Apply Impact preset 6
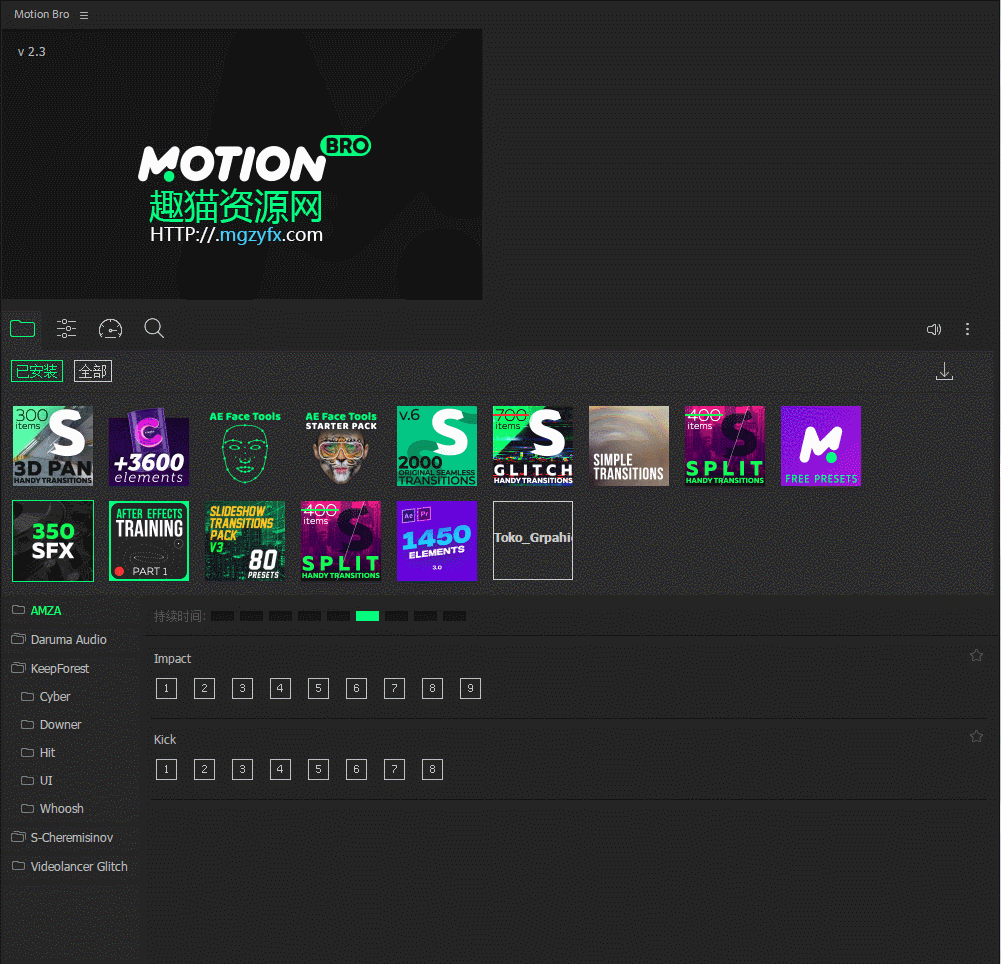Screen dimensions: 1001x964 pos(356,688)
